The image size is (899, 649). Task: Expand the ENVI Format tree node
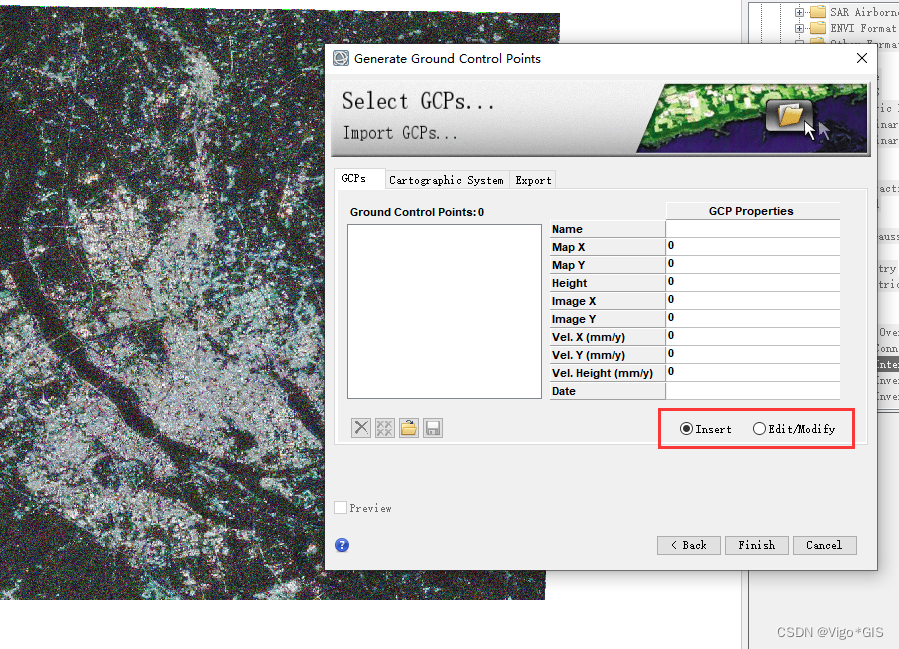[x=799, y=28]
